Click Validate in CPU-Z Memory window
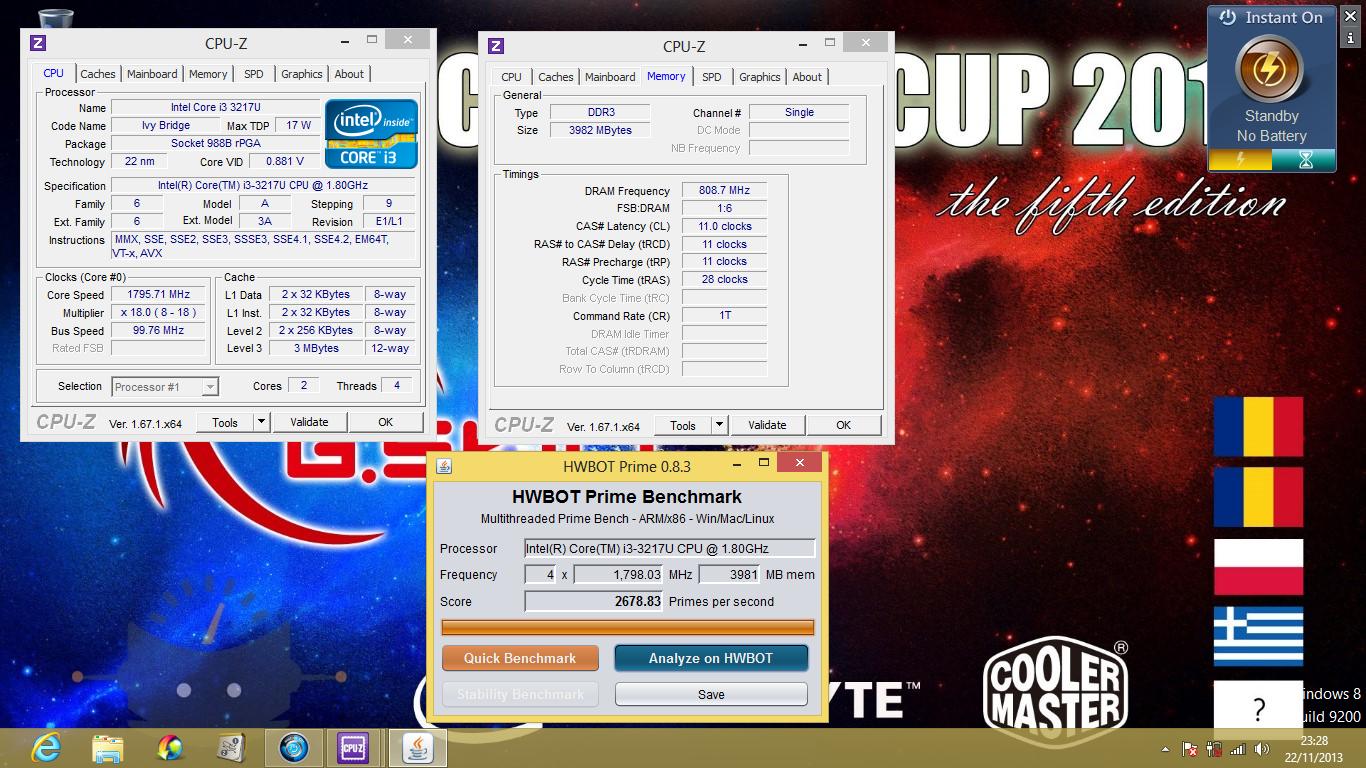The image size is (1366, 768). click(x=767, y=425)
